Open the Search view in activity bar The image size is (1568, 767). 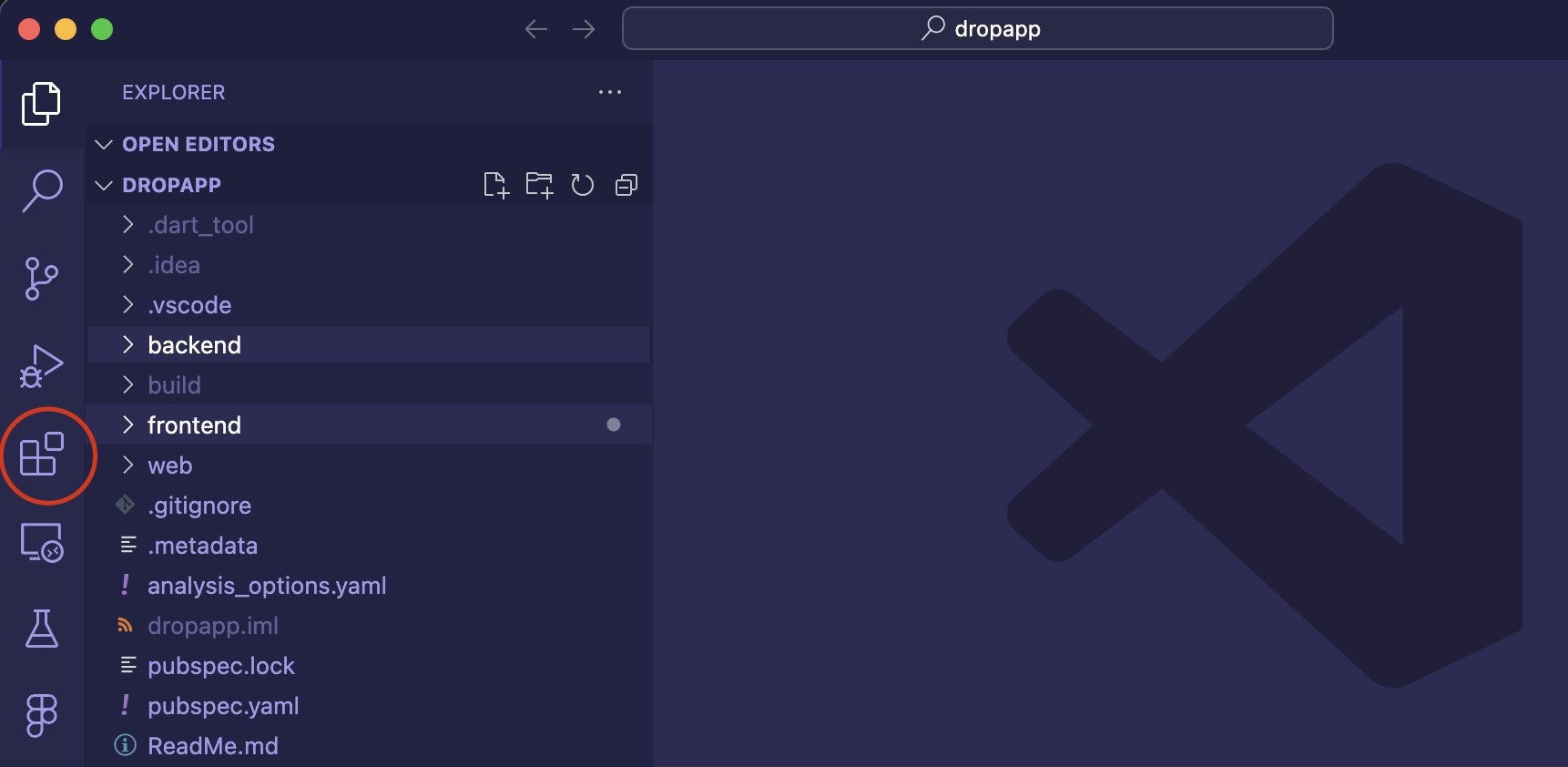42,190
